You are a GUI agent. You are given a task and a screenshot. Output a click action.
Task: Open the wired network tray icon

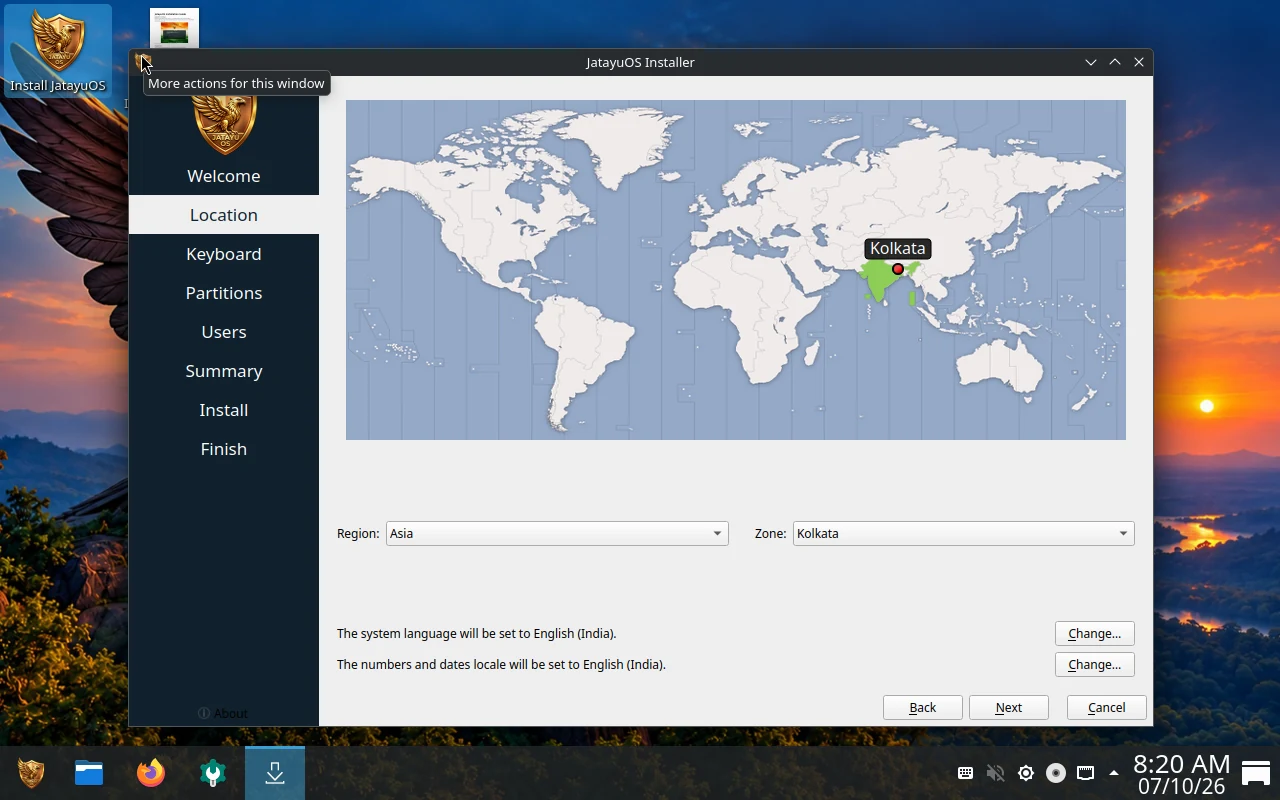tap(1085, 773)
